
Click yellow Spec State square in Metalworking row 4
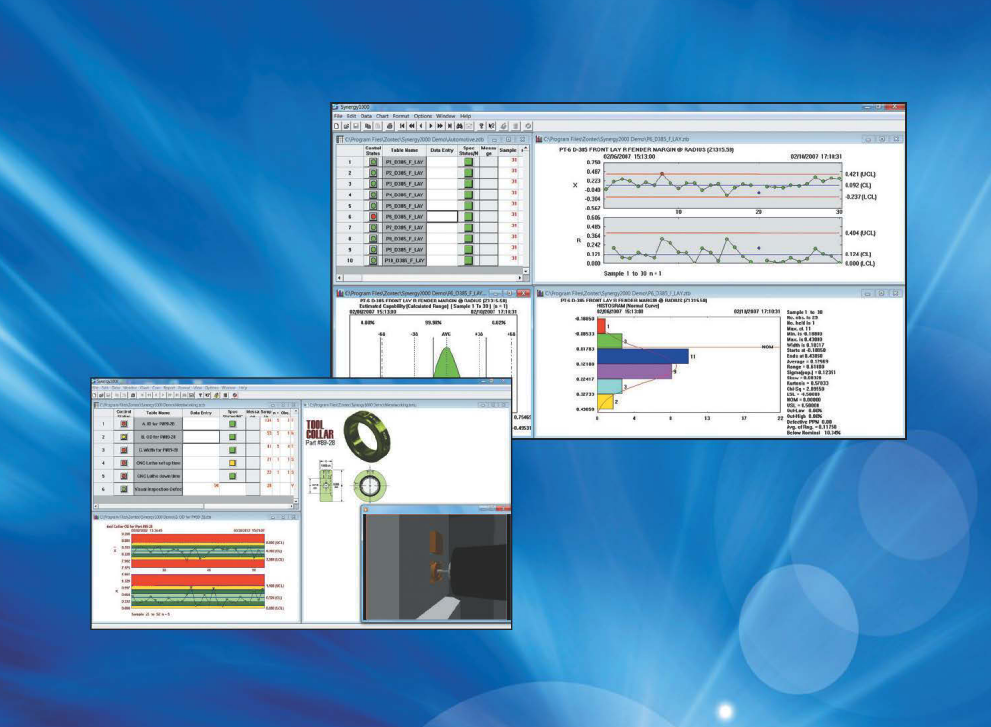[233, 463]
